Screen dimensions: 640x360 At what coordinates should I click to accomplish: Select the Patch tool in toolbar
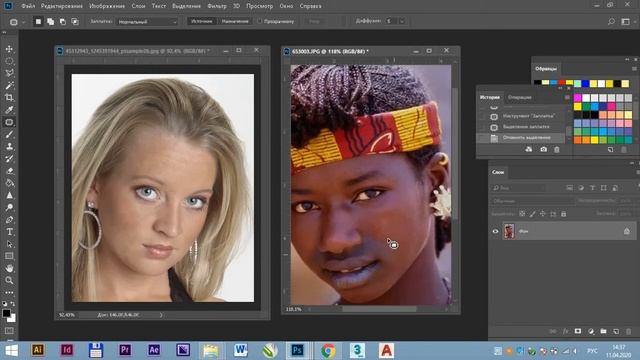click(9, 122)
